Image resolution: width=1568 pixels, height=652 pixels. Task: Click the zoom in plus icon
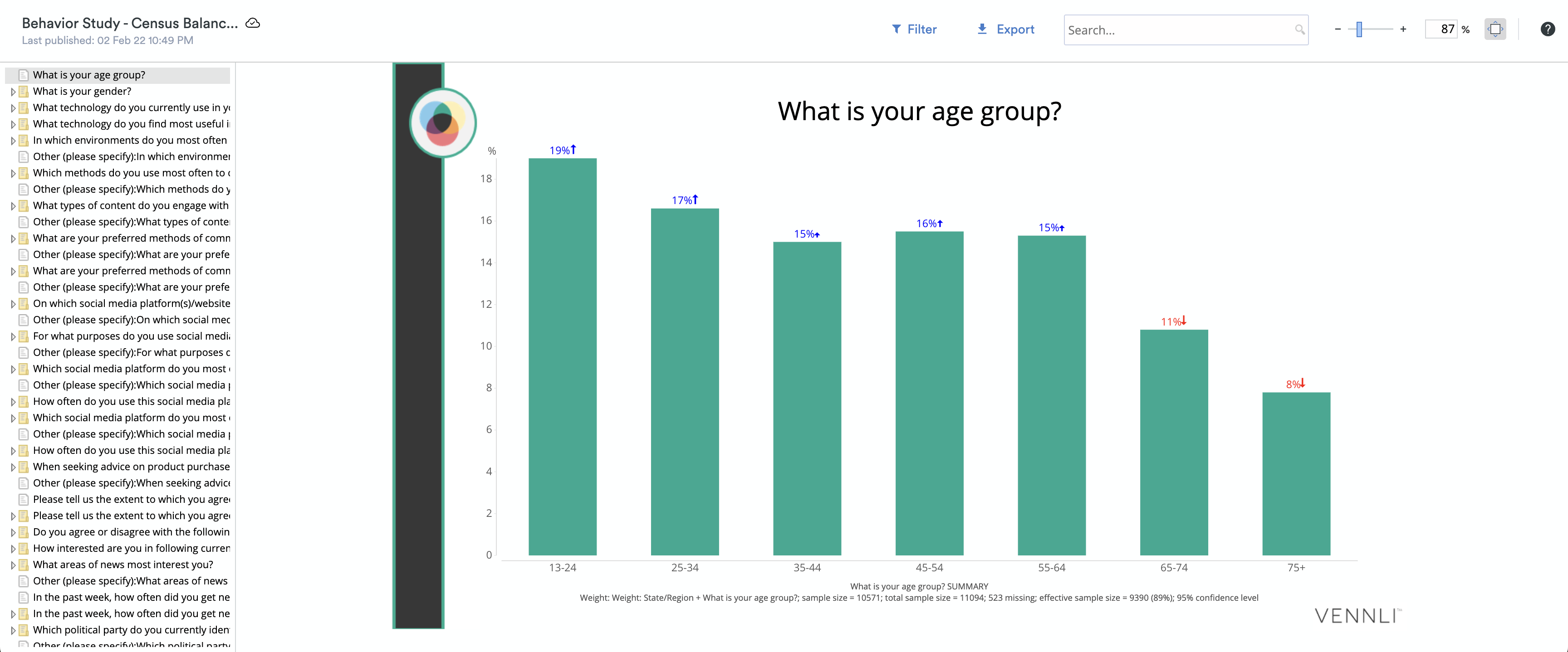(x=1403, y=29)
